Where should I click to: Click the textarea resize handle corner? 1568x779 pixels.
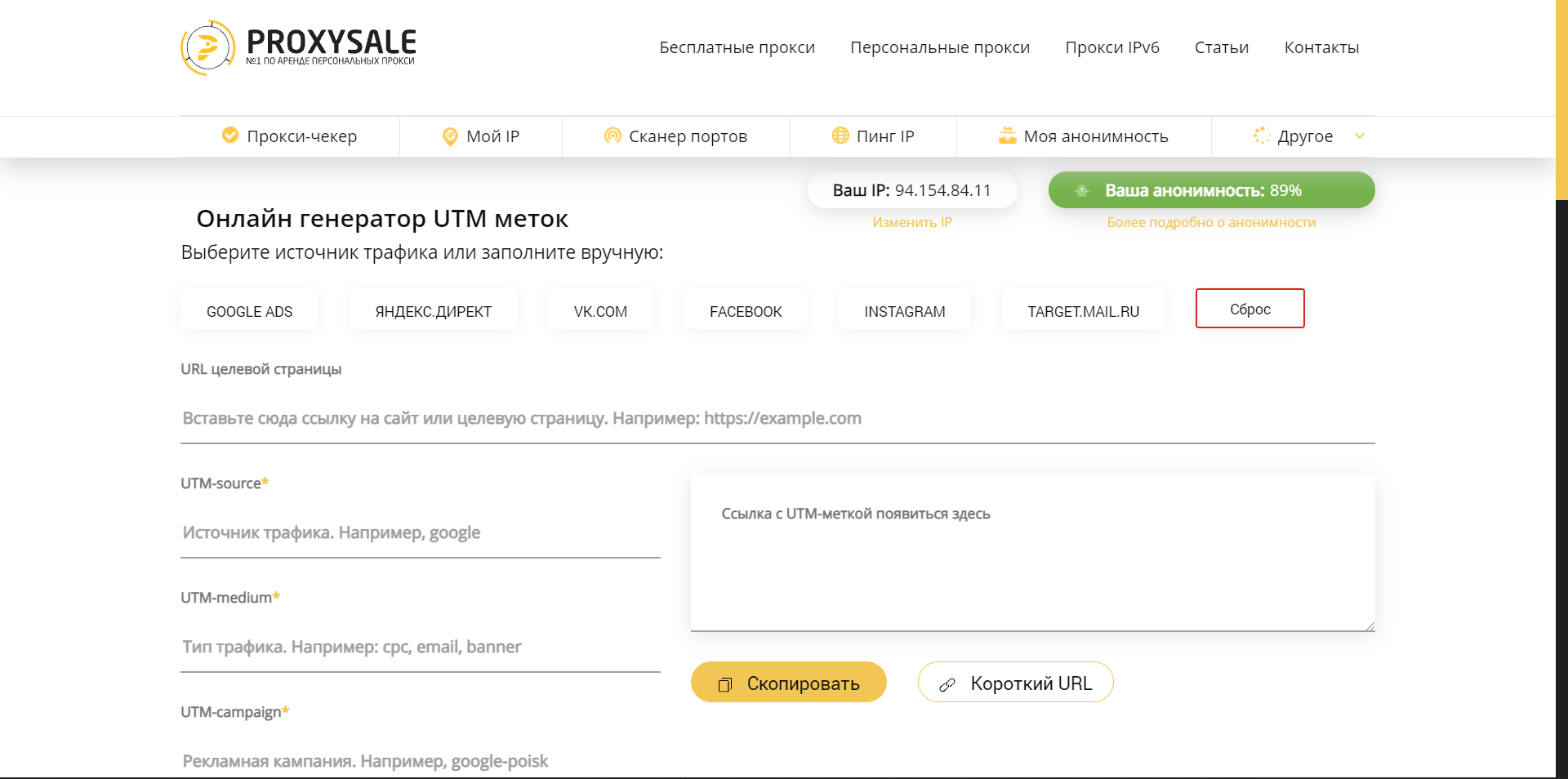pos(1370,626)
